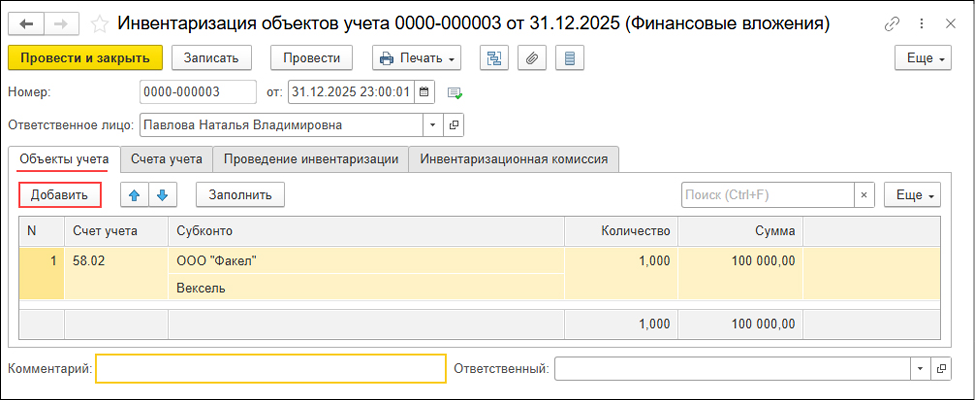Image resolution: width=975 pixels, height=400 pixels.
Task: Click the paperclip attached files icon
Action: coord(532,58)
